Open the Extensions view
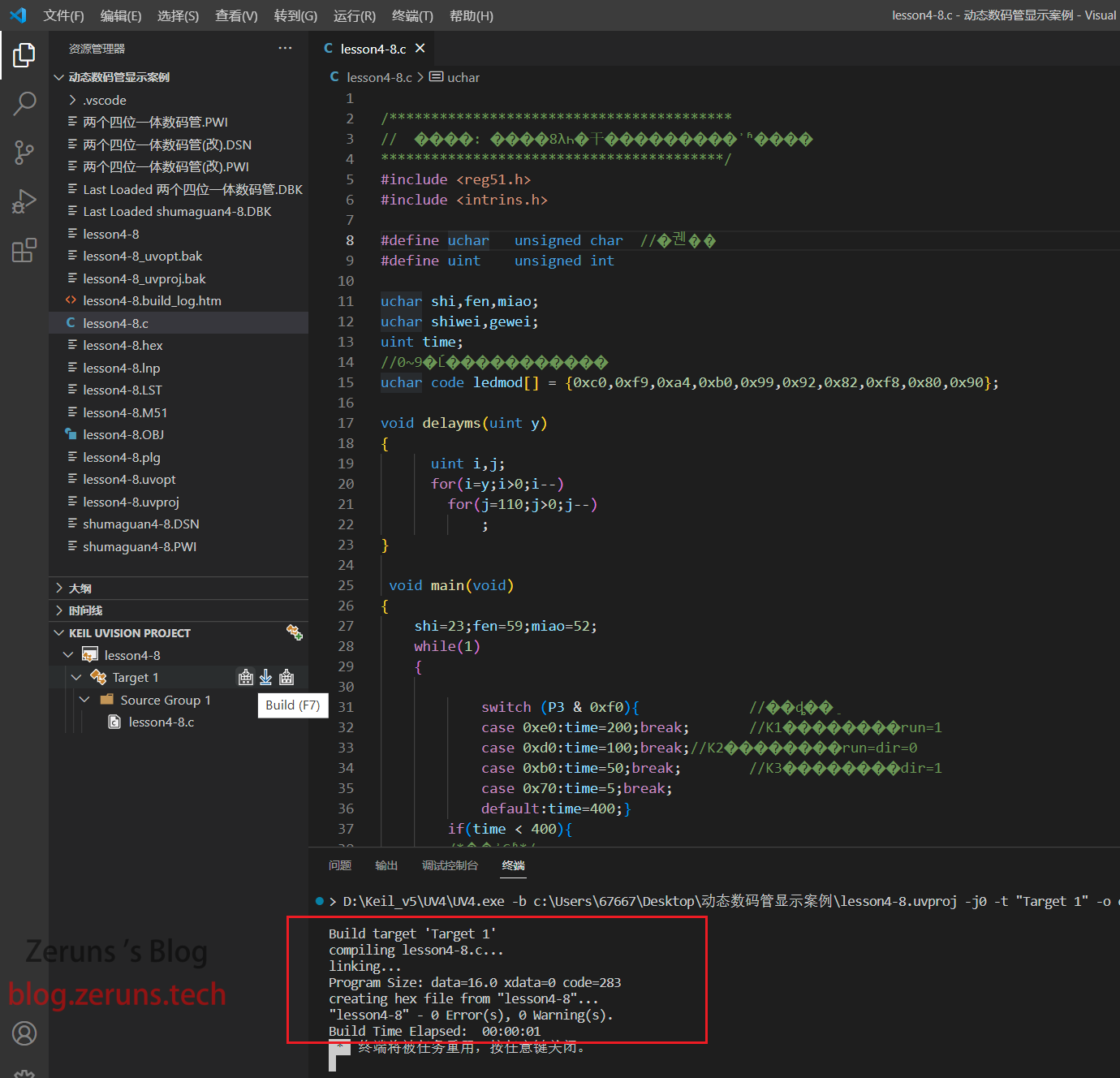1120x1078 pixels. (24, 250)
